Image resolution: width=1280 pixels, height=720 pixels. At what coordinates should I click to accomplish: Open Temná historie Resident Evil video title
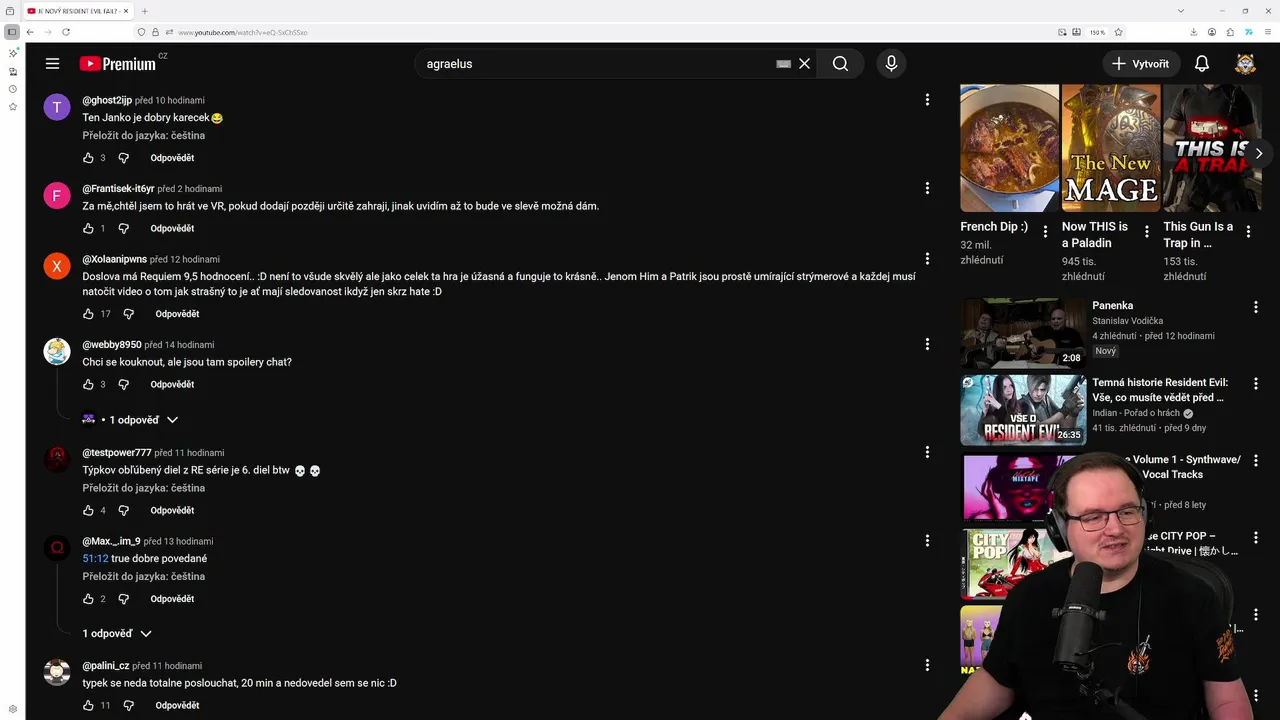(1160, 390)
